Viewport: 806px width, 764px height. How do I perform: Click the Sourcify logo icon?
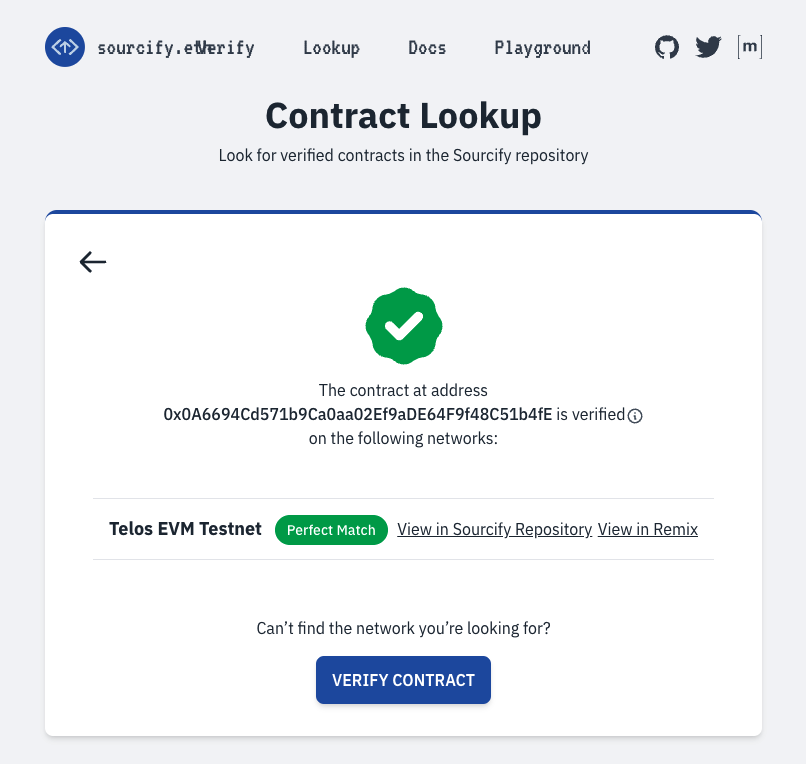pos(65,47)
